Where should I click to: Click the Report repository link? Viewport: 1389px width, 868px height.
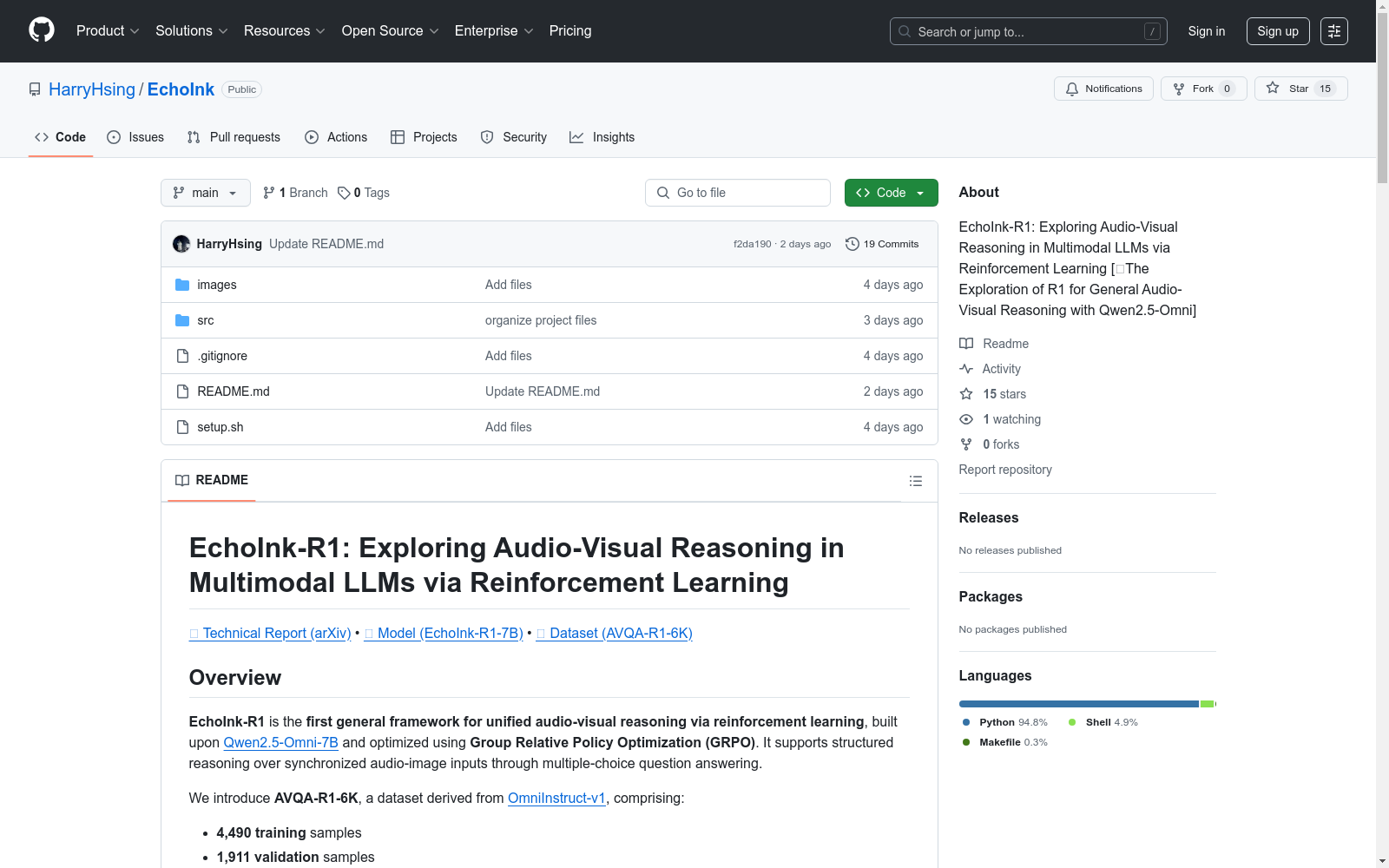(1005, 470)
